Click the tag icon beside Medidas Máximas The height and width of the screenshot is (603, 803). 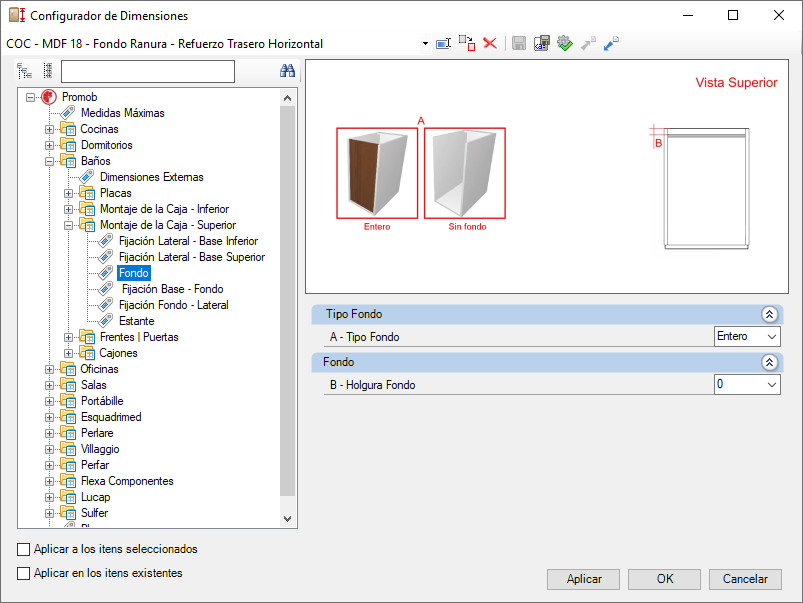click(68, 113)
